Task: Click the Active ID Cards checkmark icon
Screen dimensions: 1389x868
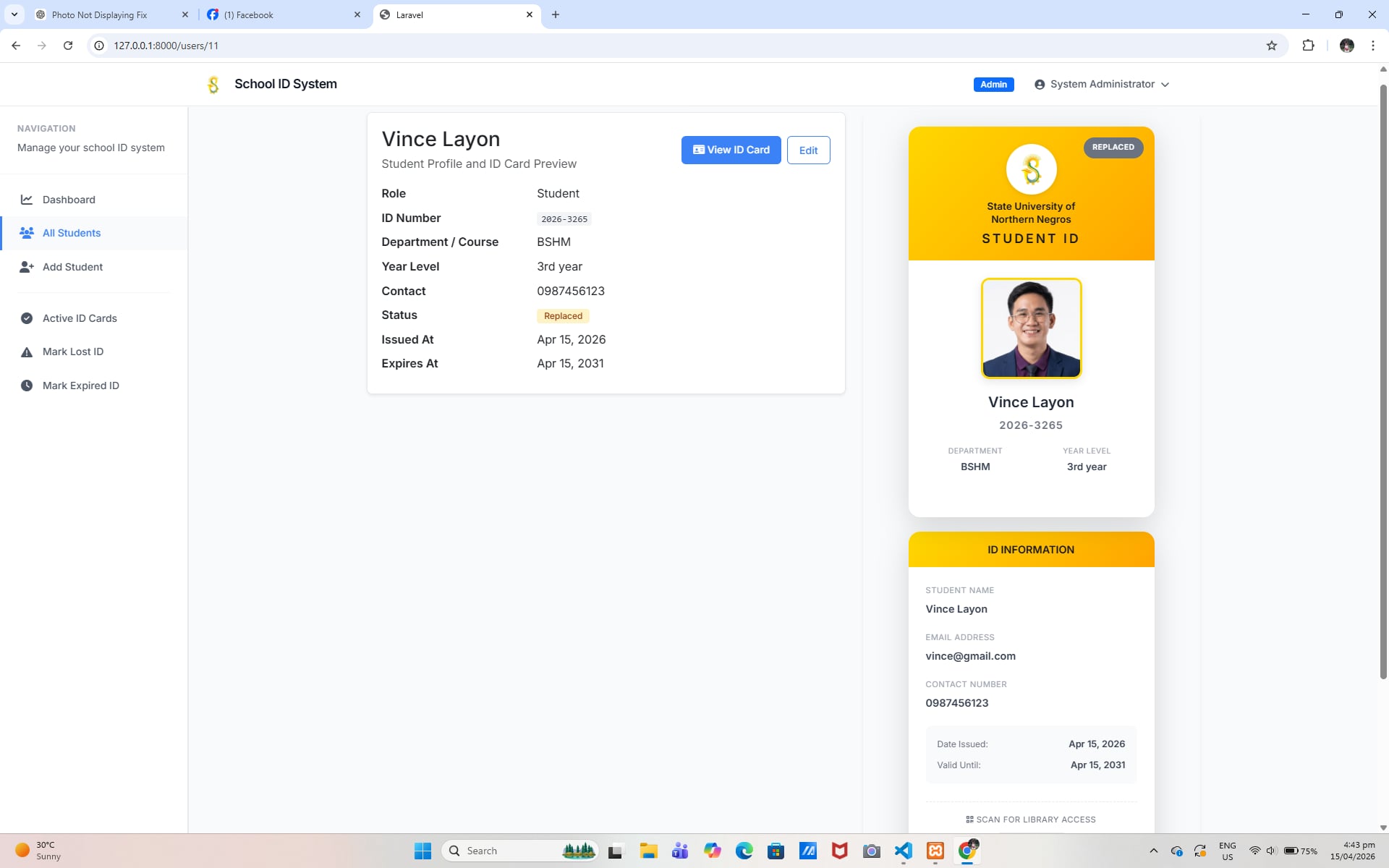Action: click(27, 318)
